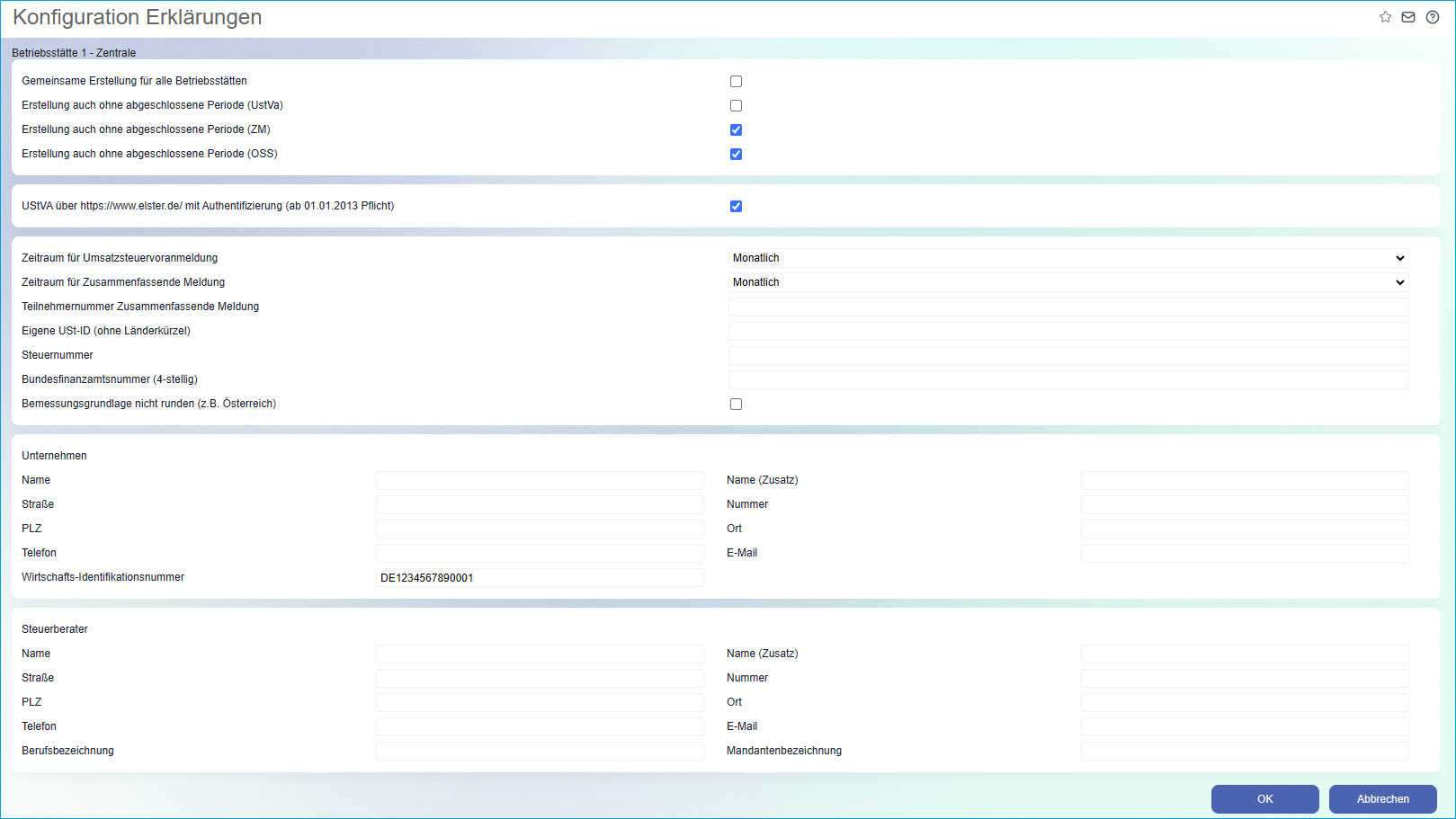This screenshot has height=819, width=1456.
Task: Focus Steuerberater Ort input field
Action: 1245,702
